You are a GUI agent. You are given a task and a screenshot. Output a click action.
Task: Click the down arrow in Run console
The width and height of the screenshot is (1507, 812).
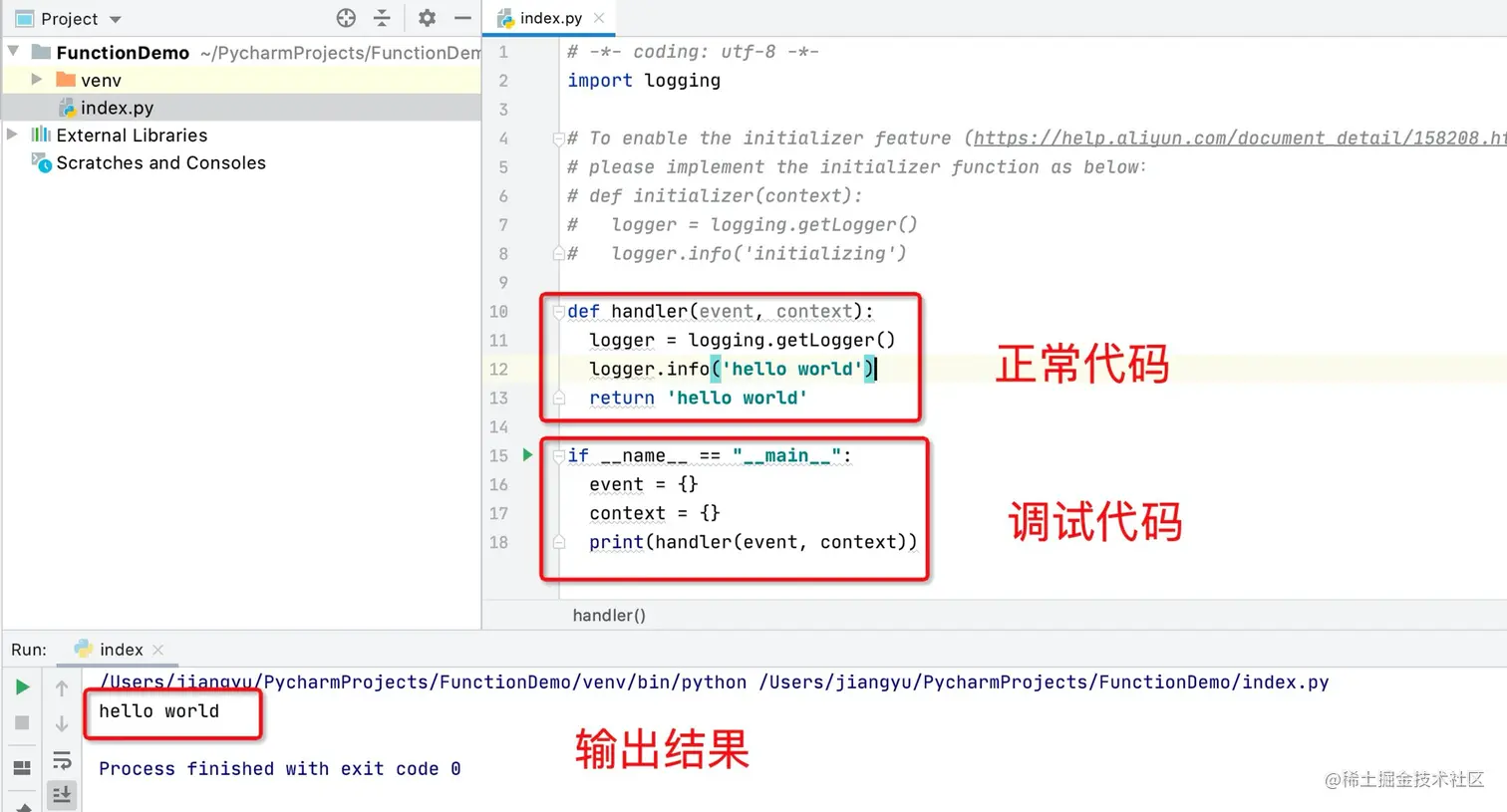62,724
